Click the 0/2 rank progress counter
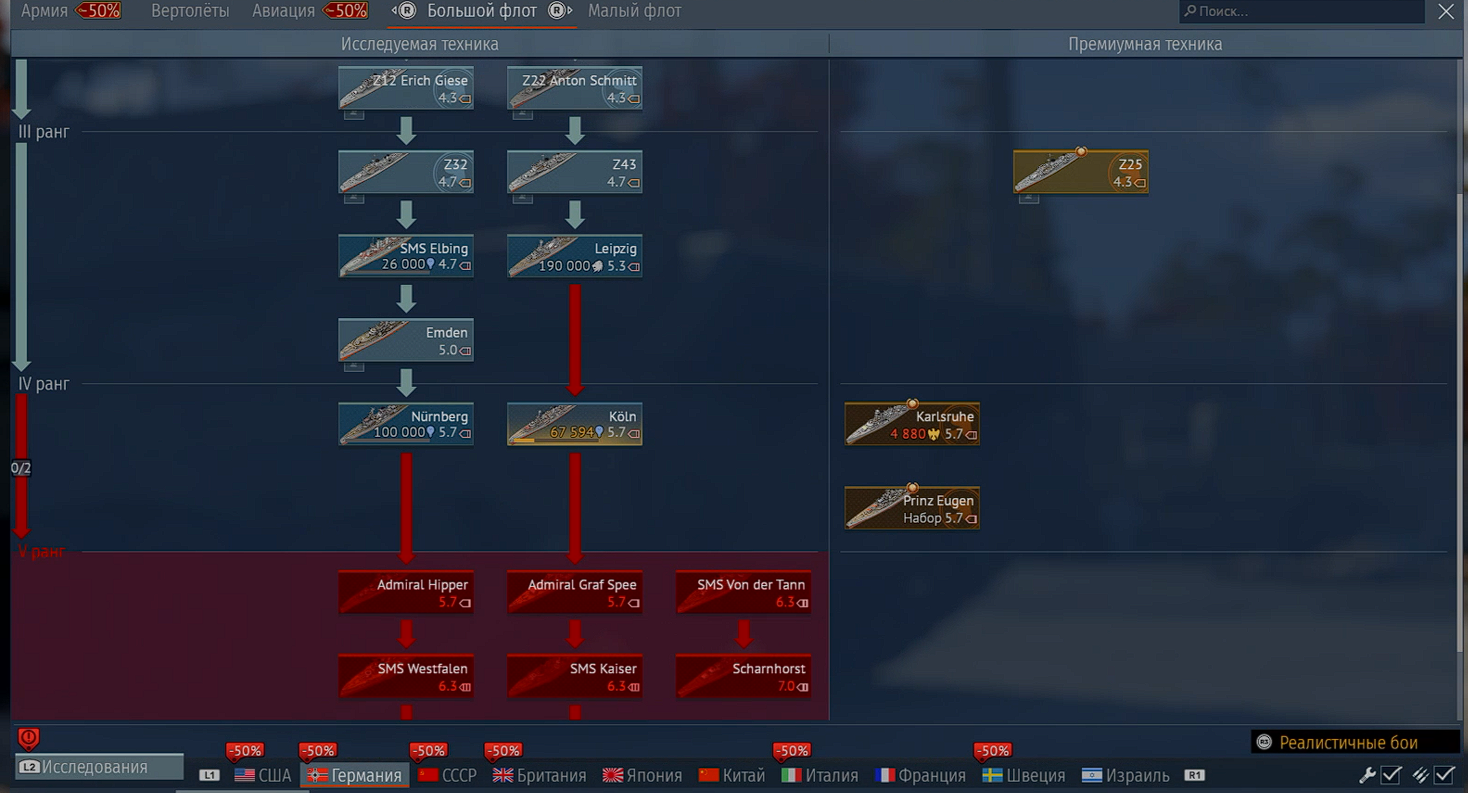 click(x=21, y=468)
